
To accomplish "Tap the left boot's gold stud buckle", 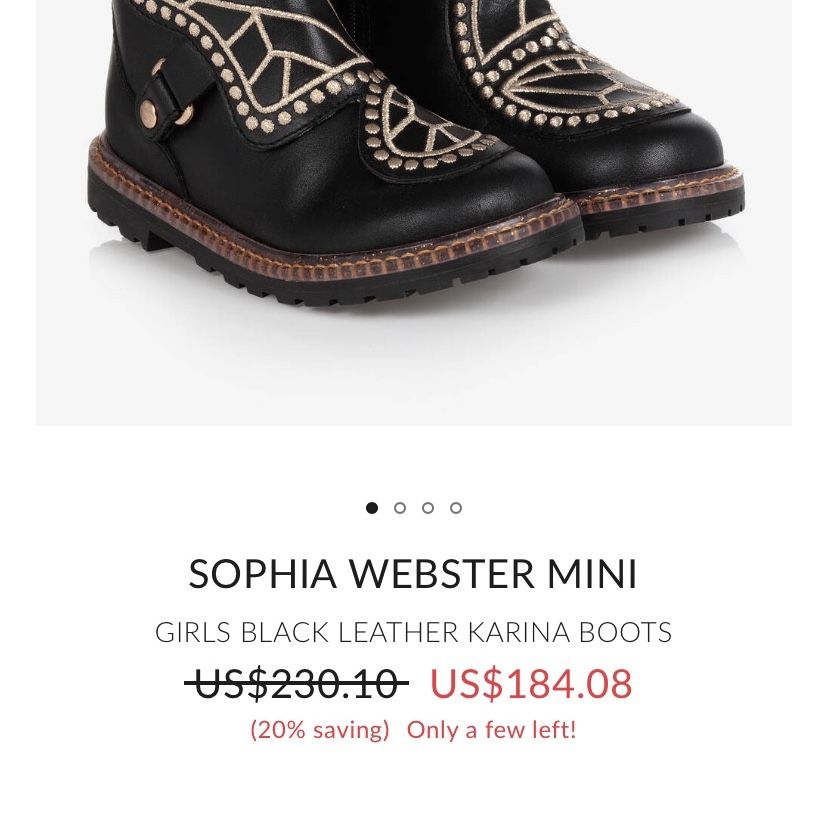I will pyautogui.click(x=149, y=111).
